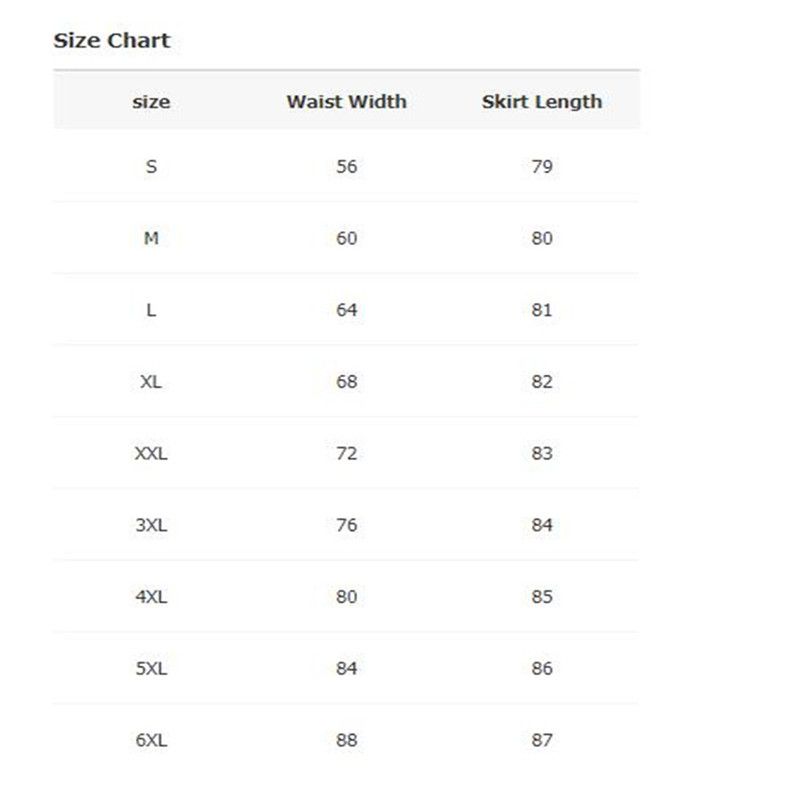Select the 6XL size row label

151,741
